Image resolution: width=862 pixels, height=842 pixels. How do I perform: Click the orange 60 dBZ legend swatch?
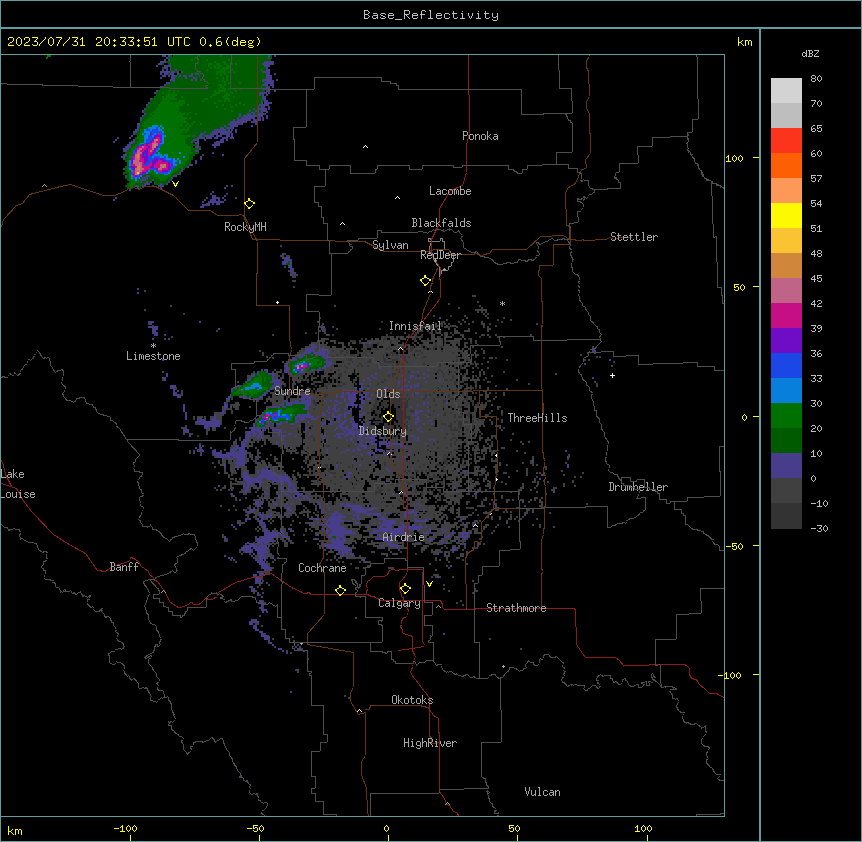(786, 165)
